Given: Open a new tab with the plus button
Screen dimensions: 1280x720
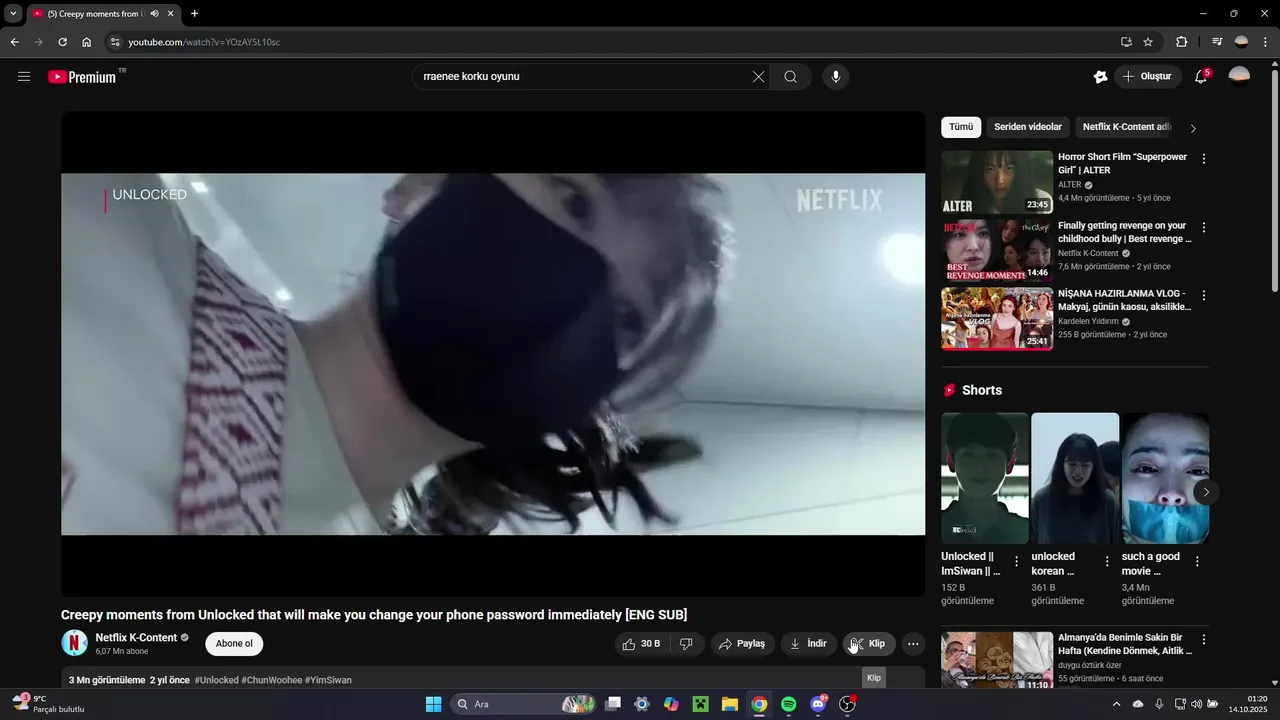Looking at the screenshot, I should coord(194,14).
